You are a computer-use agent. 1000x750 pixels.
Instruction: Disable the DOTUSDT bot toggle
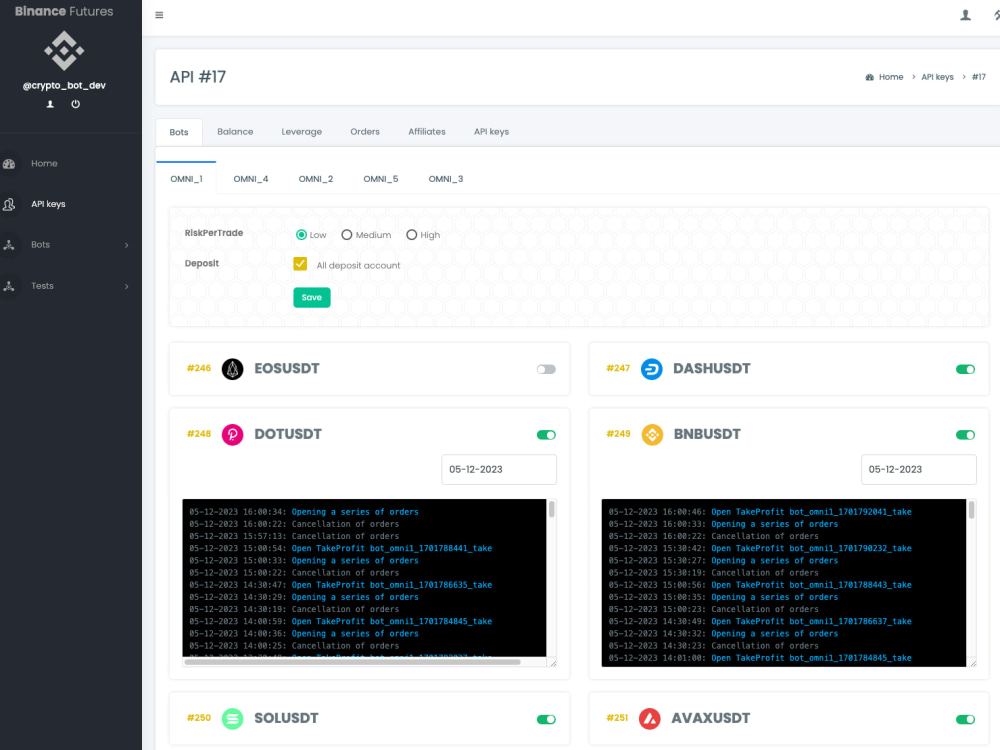click(x=546, y=434)
